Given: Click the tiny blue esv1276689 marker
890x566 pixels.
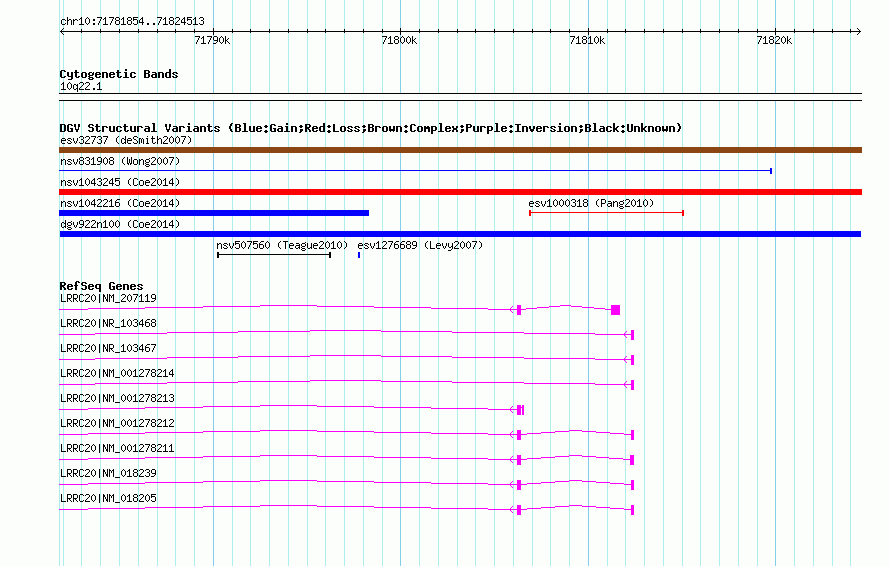Looking at the screenshot, I should (359, 255).
